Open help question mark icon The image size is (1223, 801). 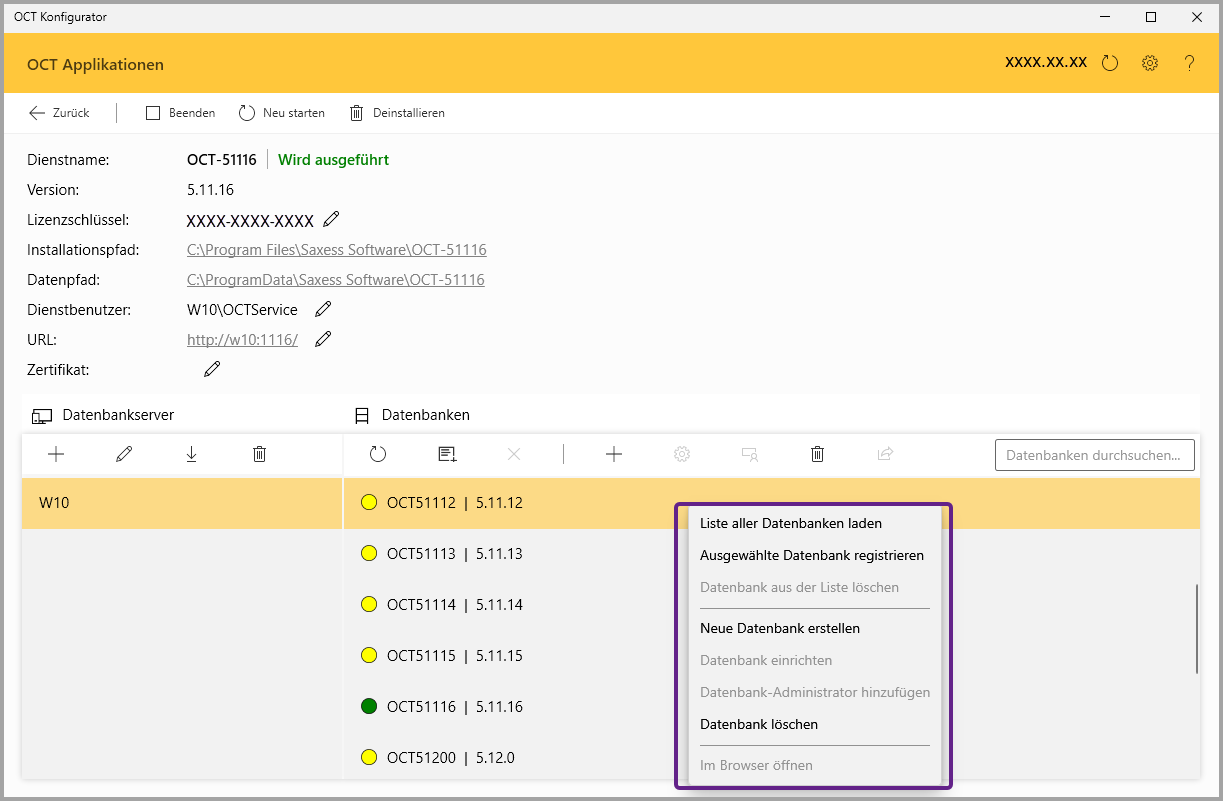tap(1189, 63)
